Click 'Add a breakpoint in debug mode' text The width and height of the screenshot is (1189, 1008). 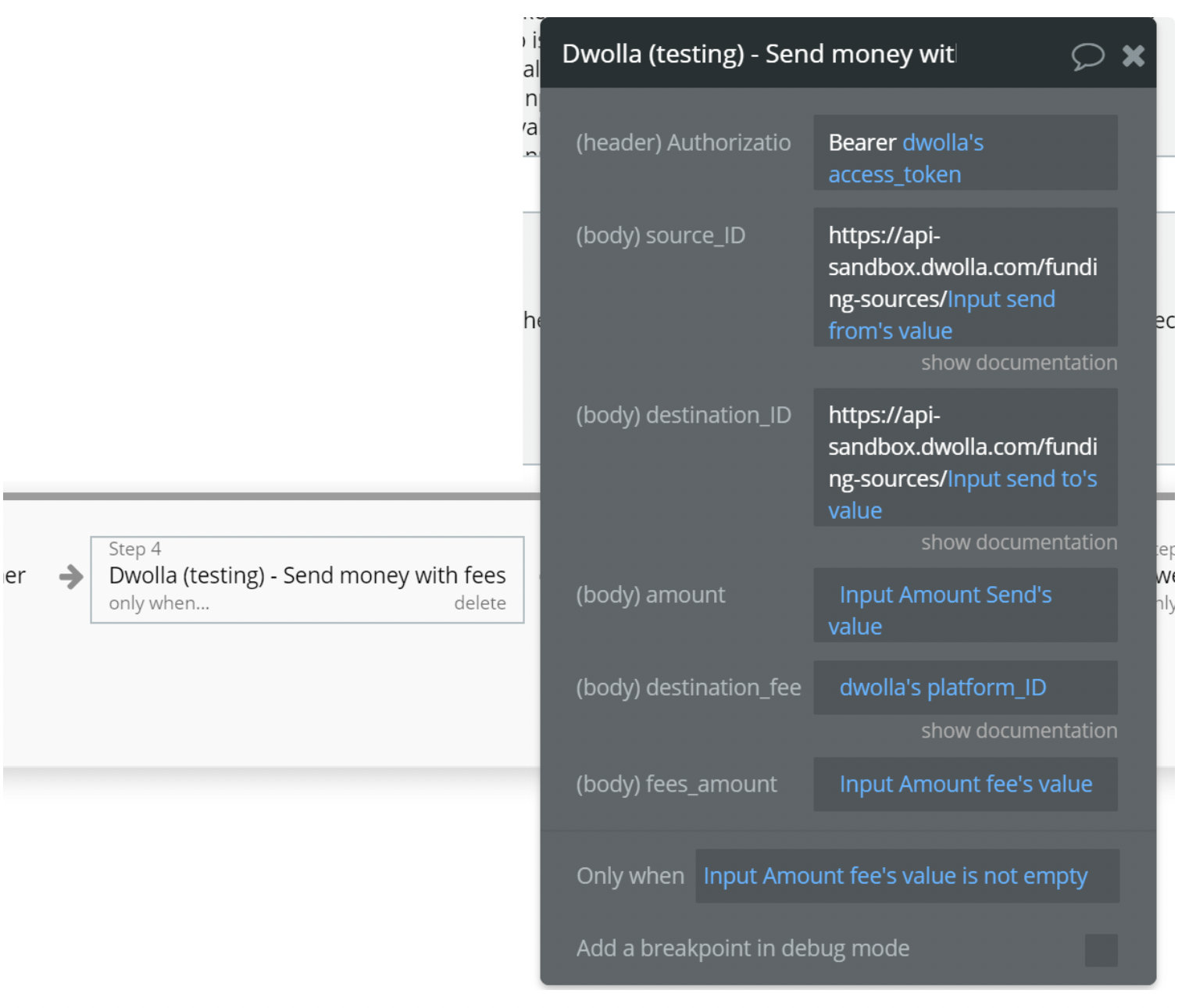743,949
